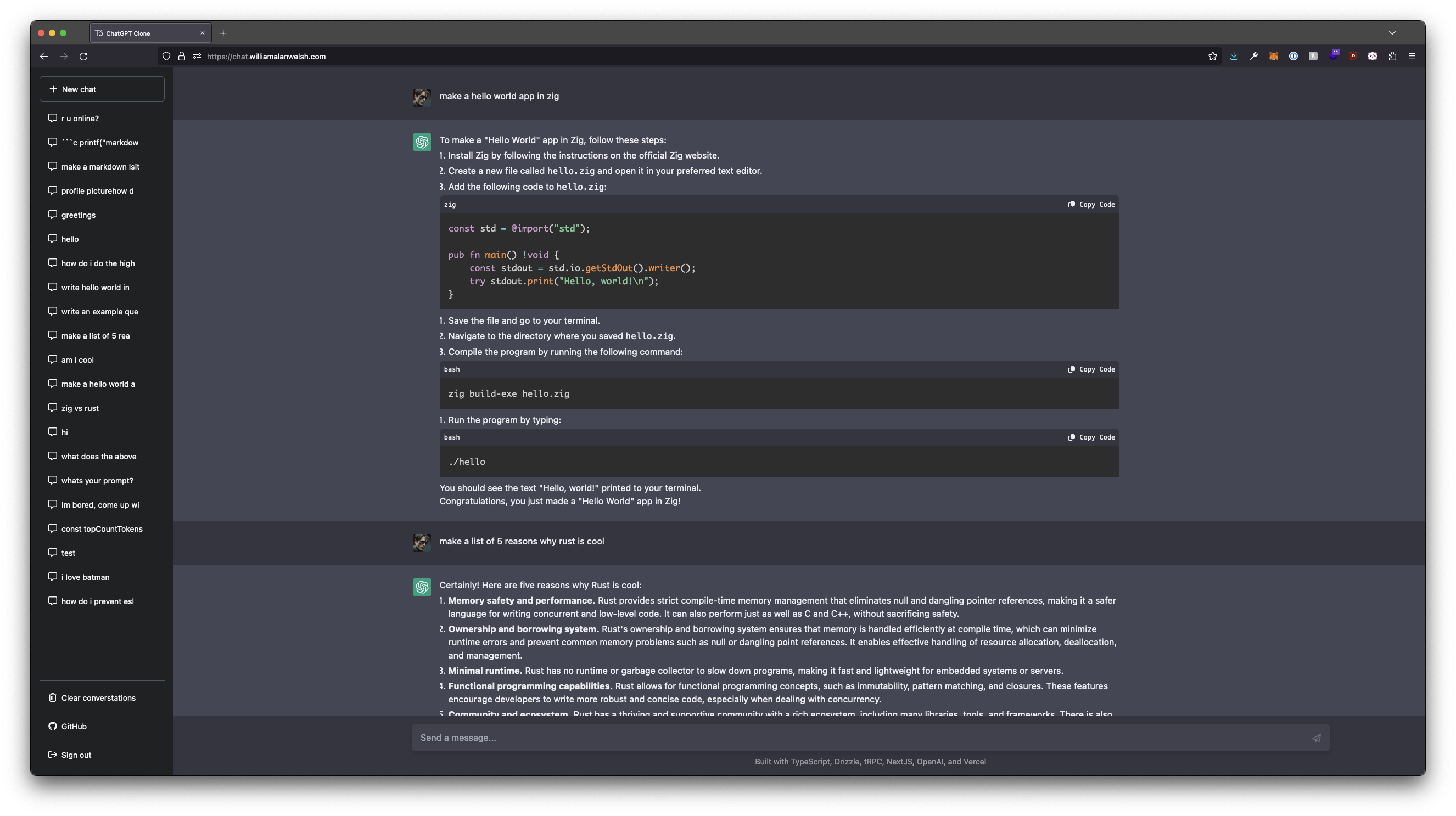Select the 'test' chat
Screen dimensions: 1456x816
click(x=102, y=553)
